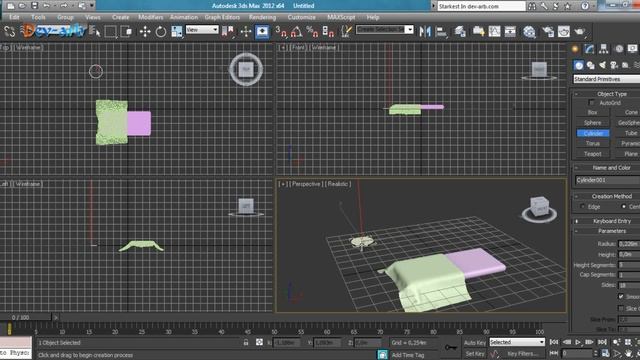Open the Reference Coordinate System View dropdown
Image resolution: width=640 pixels, height=360 pixels.
202,30
